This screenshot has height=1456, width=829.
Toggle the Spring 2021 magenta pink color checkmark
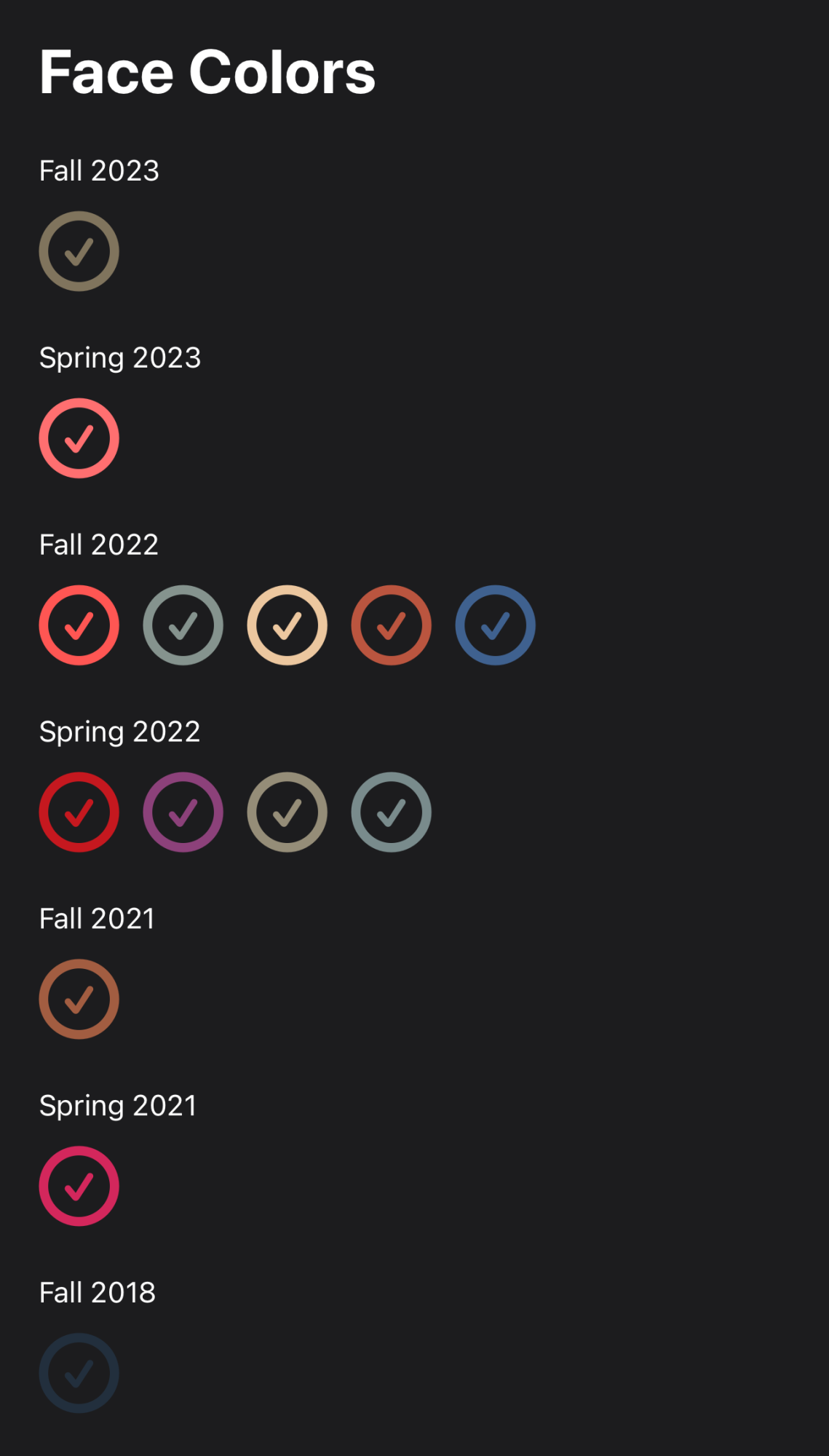pos(79,1187)
